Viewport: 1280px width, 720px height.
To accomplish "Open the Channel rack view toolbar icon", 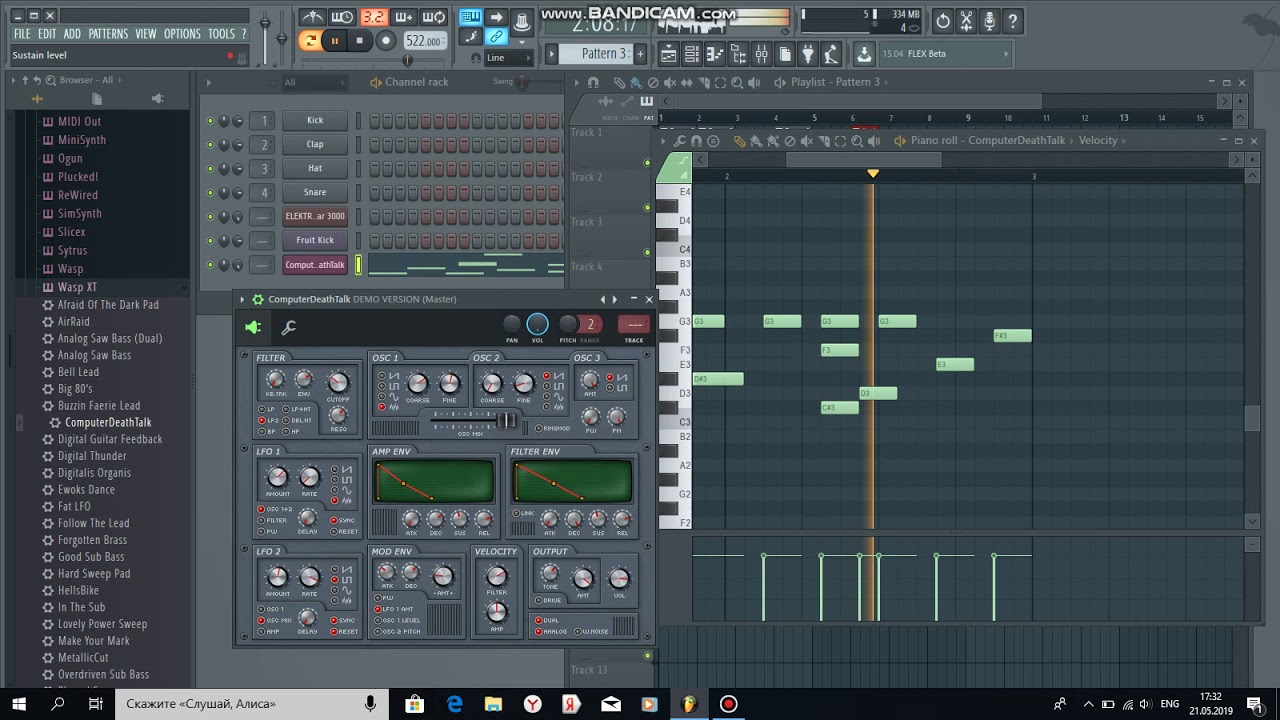I will coord(692,54).
